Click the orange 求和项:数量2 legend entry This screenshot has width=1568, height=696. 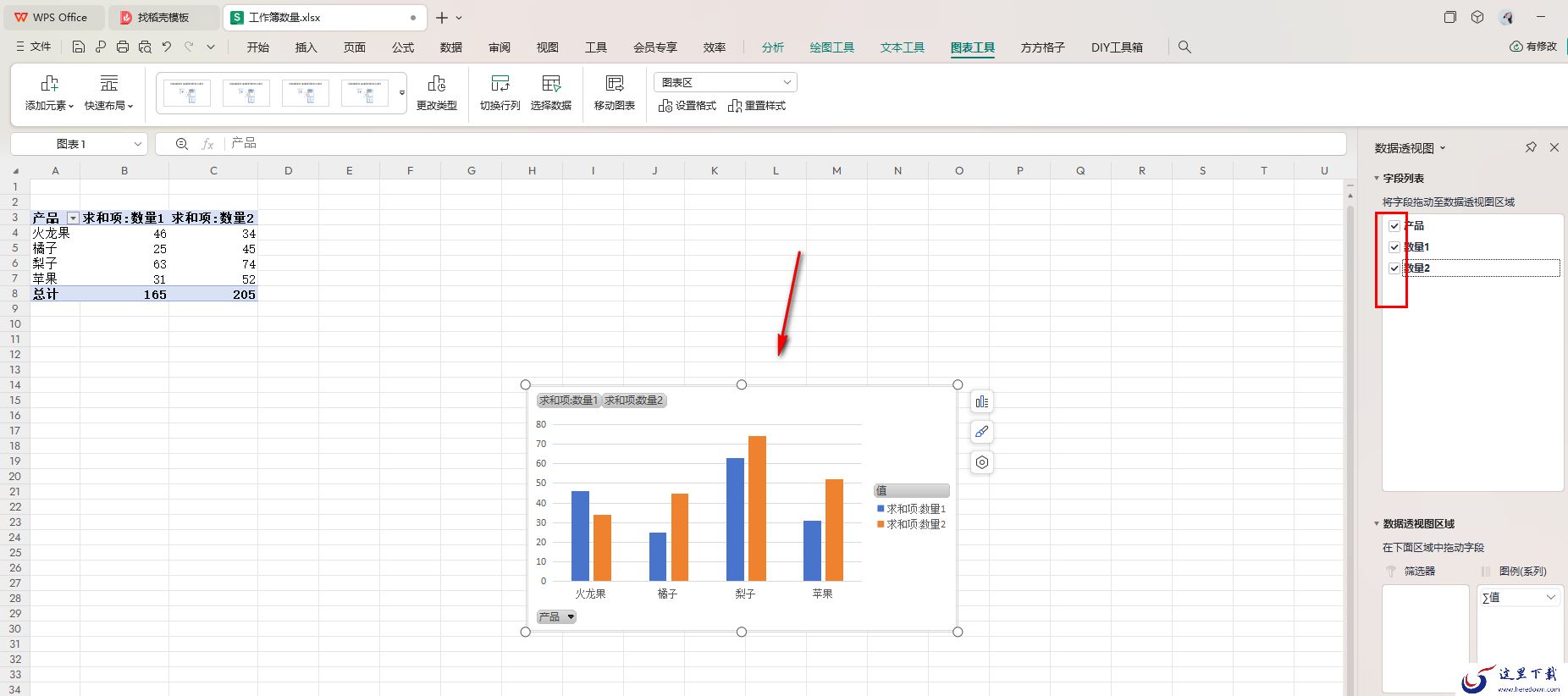pos(911,525)
